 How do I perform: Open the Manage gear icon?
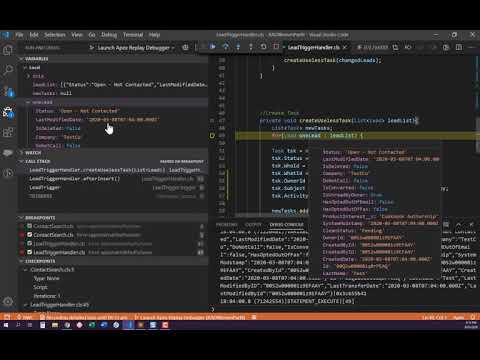coord(8,301)
